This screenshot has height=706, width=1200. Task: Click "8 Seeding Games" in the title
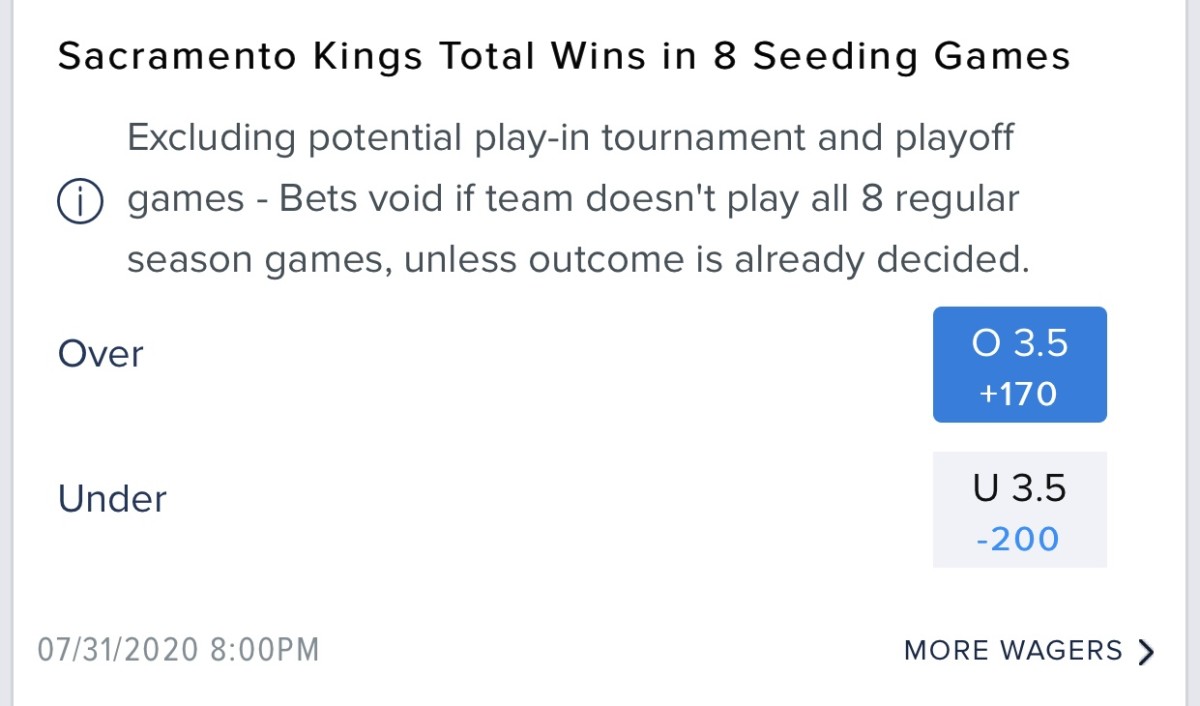(x=889, y=57)
